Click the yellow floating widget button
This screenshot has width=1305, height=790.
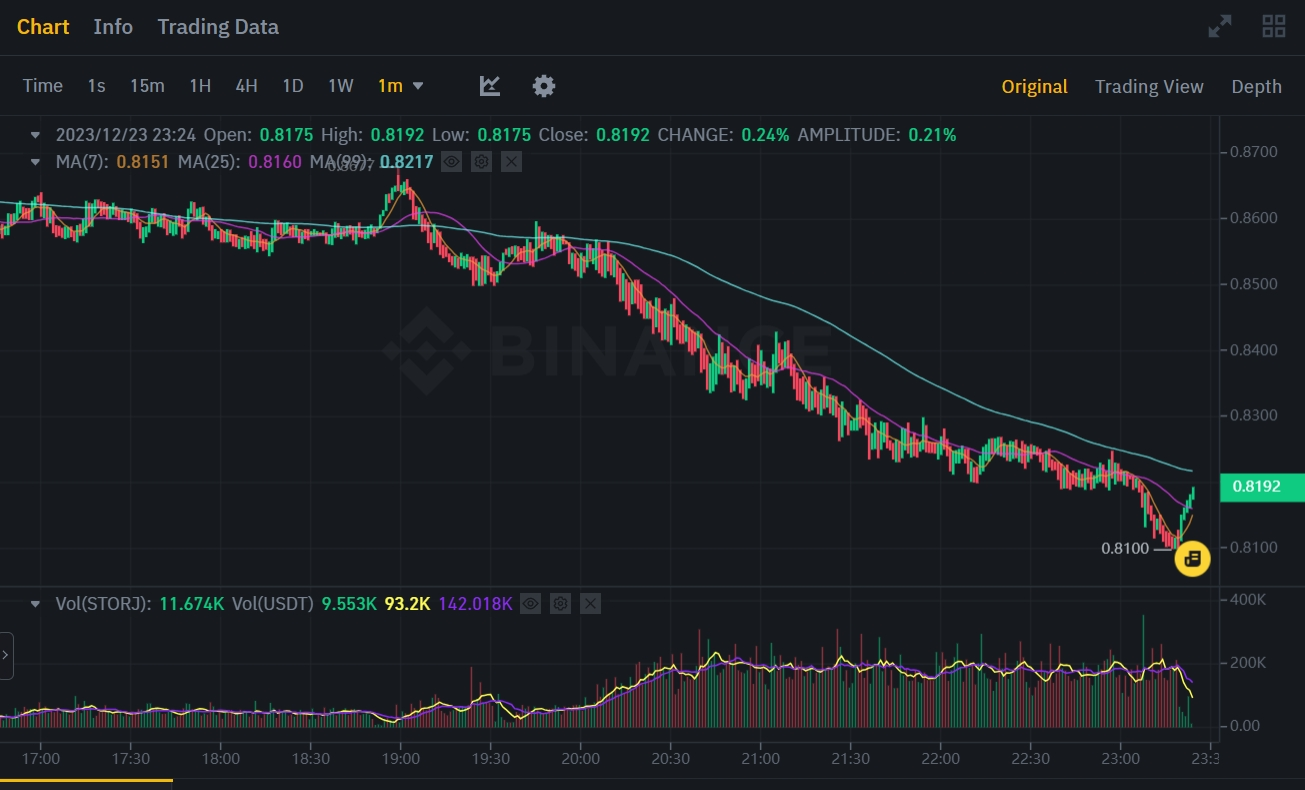coord(1192,559)
